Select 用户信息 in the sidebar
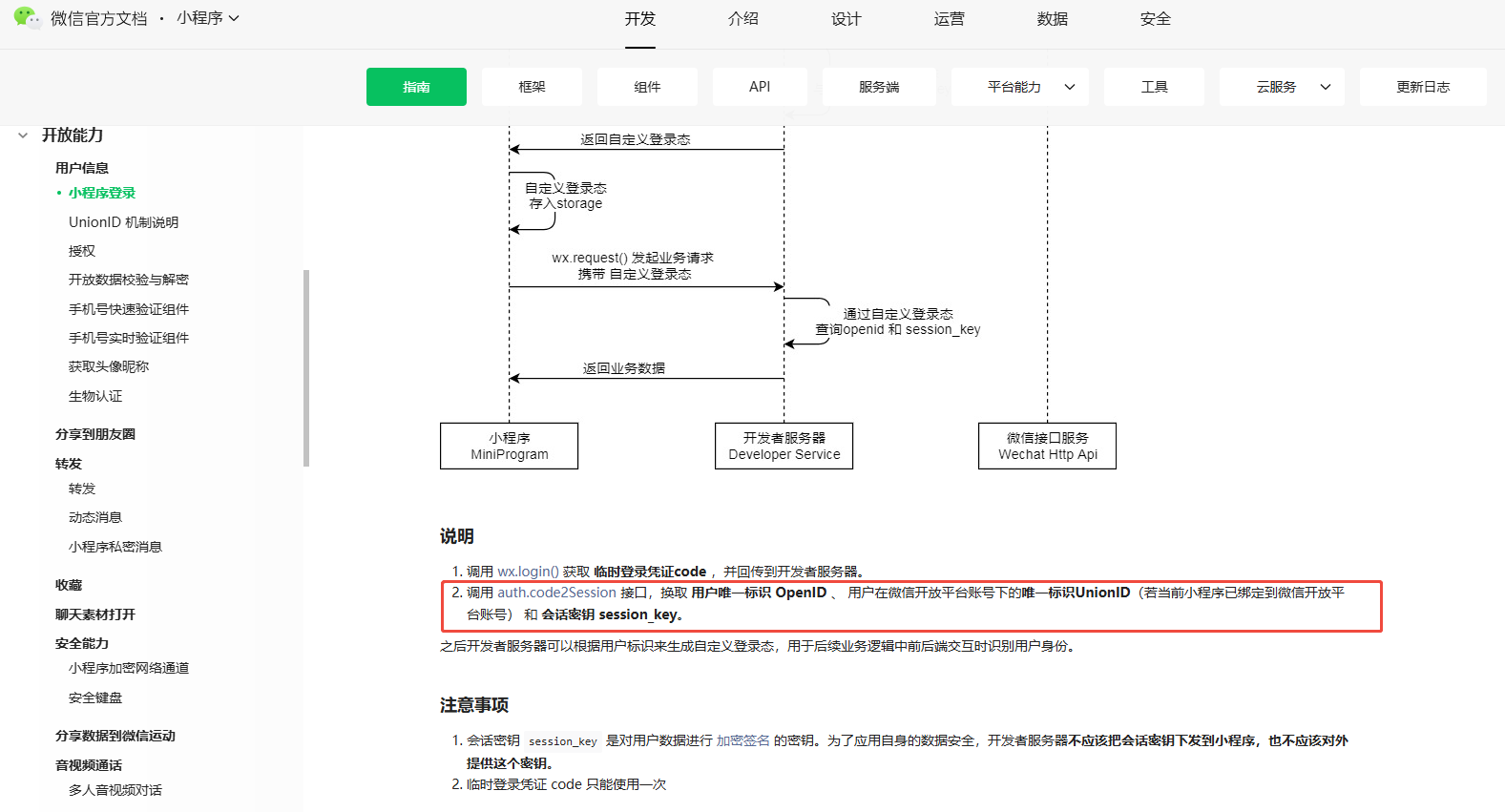Viewport: 1505px width, 812px height. click(x=82, y=168)
